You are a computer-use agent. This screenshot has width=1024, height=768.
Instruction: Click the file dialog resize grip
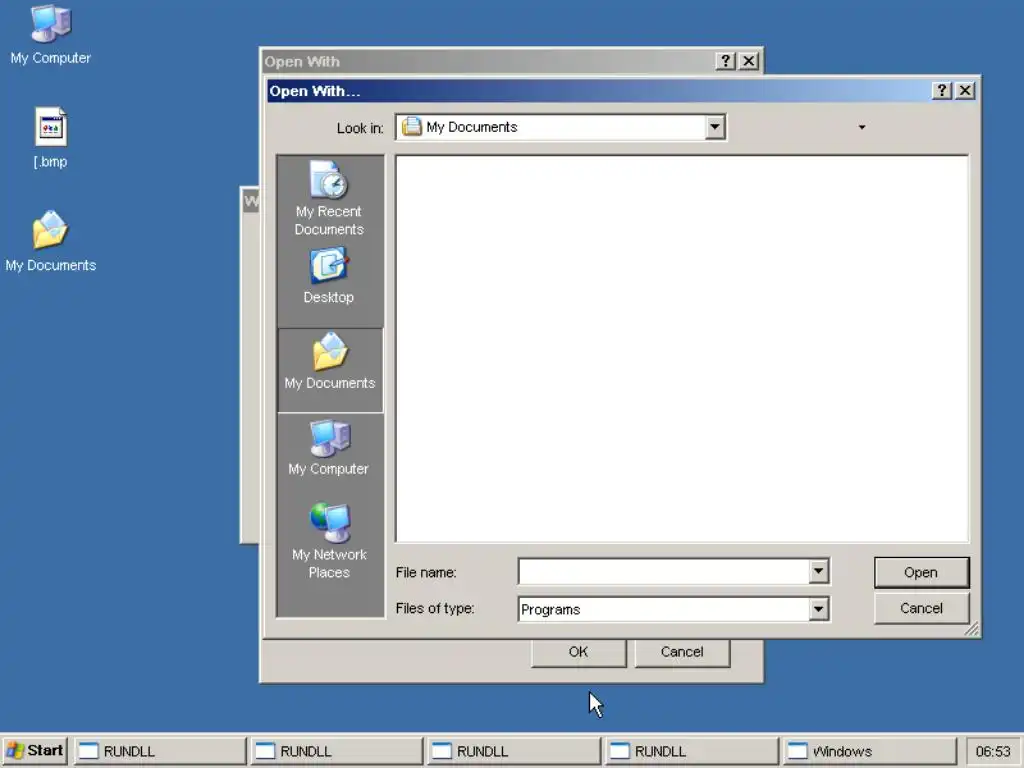point(972,628)
